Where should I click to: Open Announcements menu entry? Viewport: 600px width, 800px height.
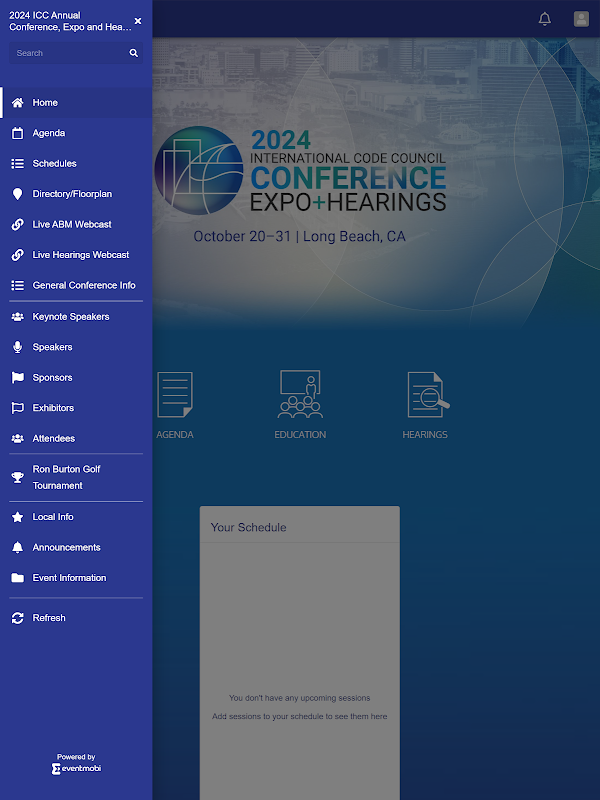(76, 547)
